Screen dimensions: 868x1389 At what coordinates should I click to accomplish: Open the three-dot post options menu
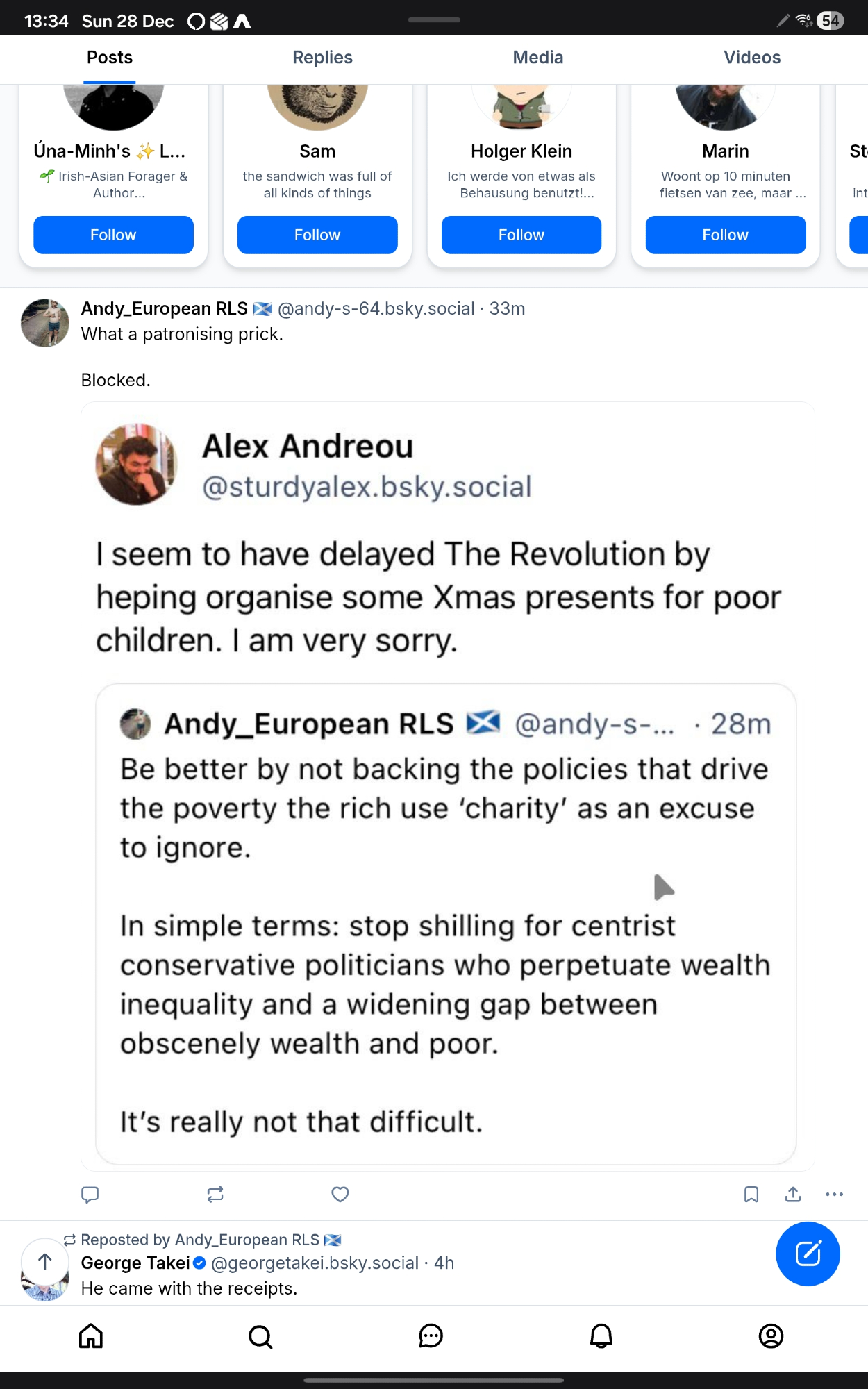coord(834,1195)
